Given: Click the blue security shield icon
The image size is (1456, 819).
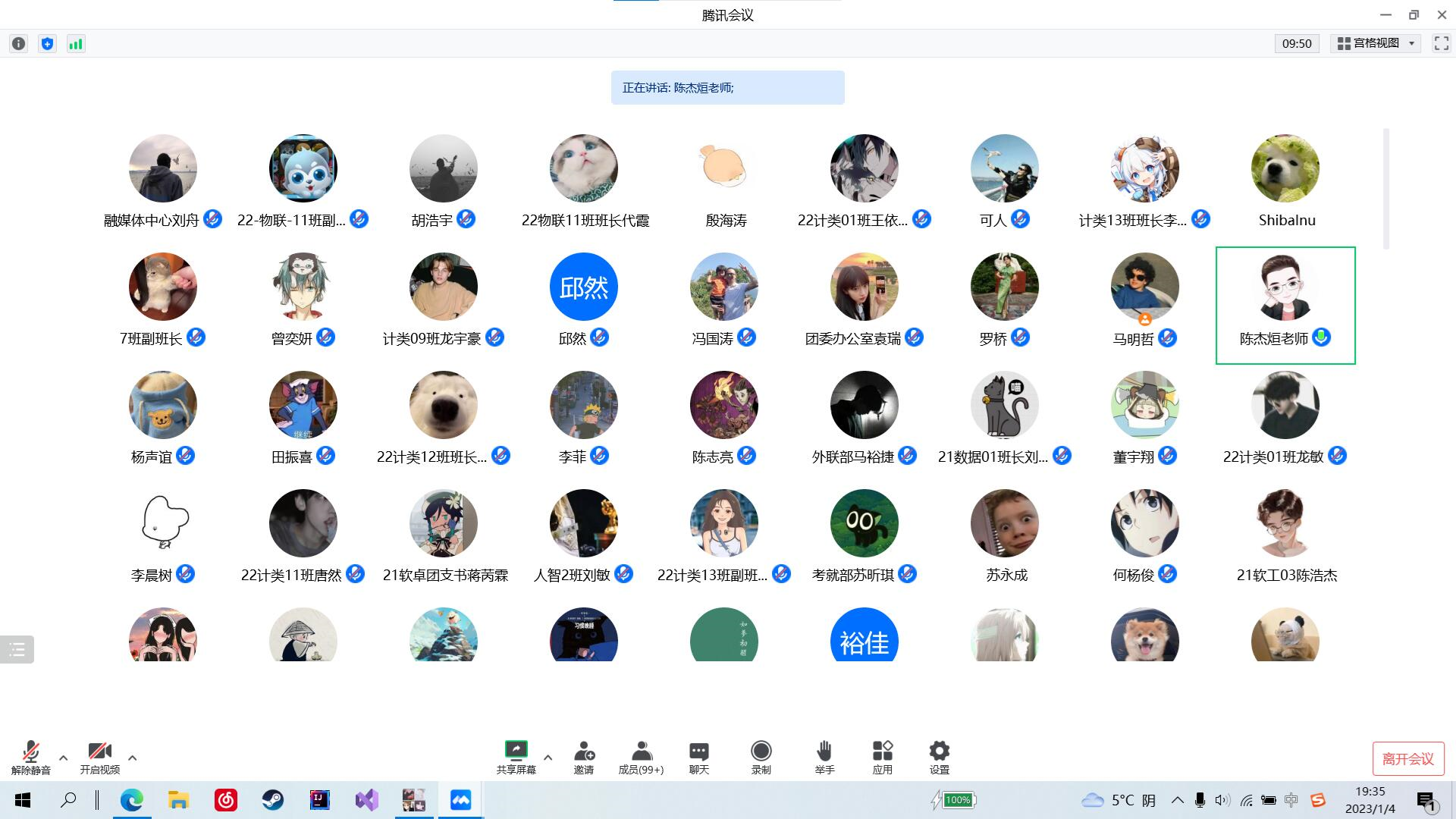Looking at the screenshot, I should coord(47,44).
